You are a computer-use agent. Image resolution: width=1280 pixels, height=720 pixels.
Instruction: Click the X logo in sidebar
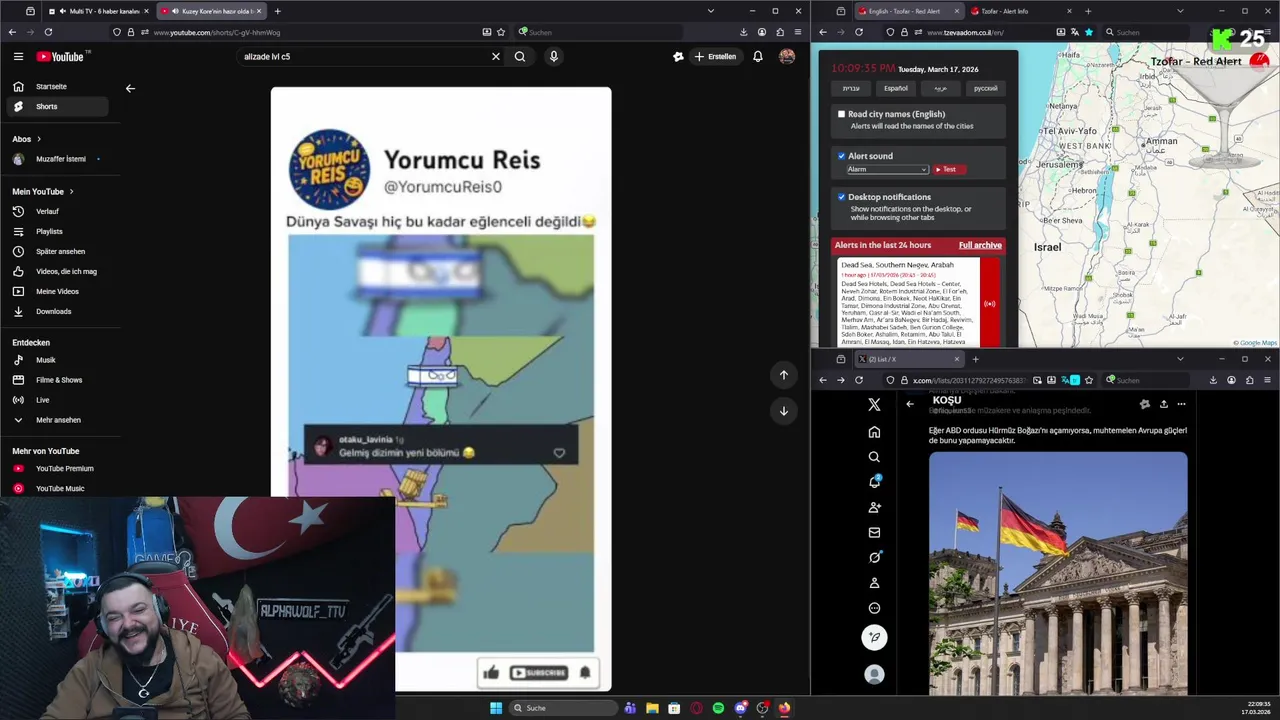point(874,404)
